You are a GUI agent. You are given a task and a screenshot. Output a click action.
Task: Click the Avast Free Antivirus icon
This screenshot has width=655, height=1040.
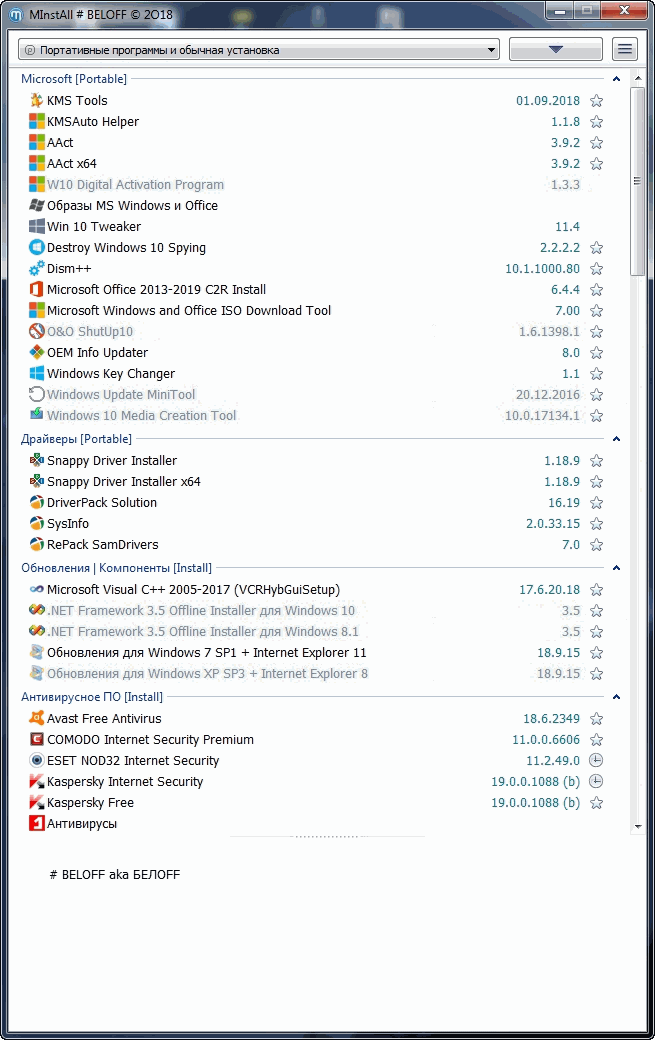[x=36, y=718]
